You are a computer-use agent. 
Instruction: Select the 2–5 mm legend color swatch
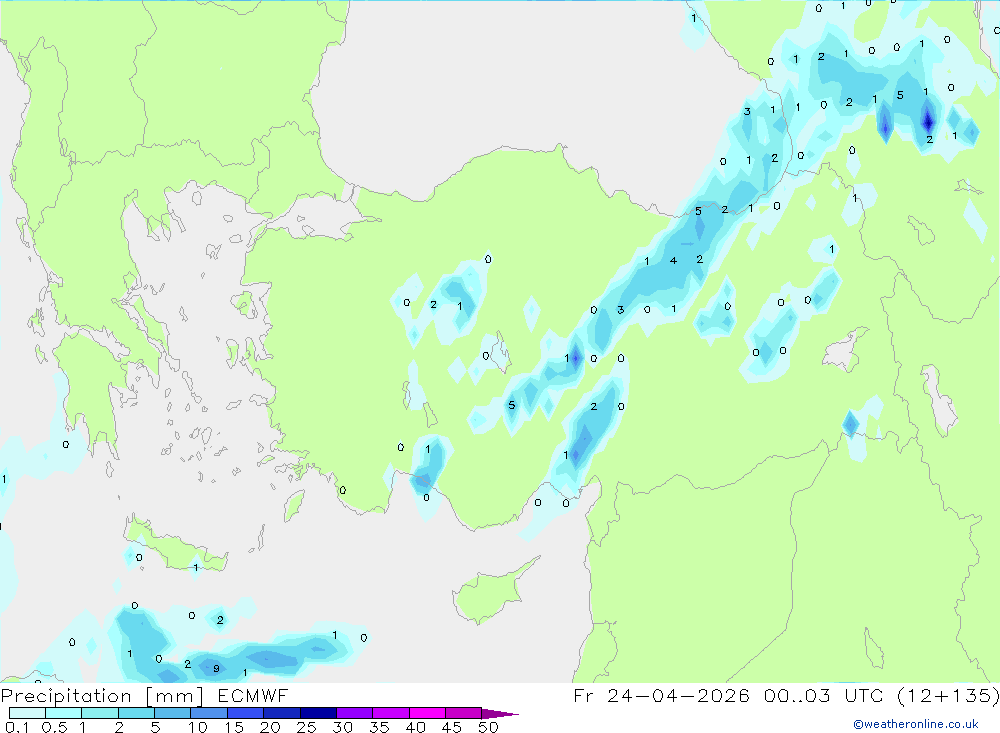[x=136, y=713]
